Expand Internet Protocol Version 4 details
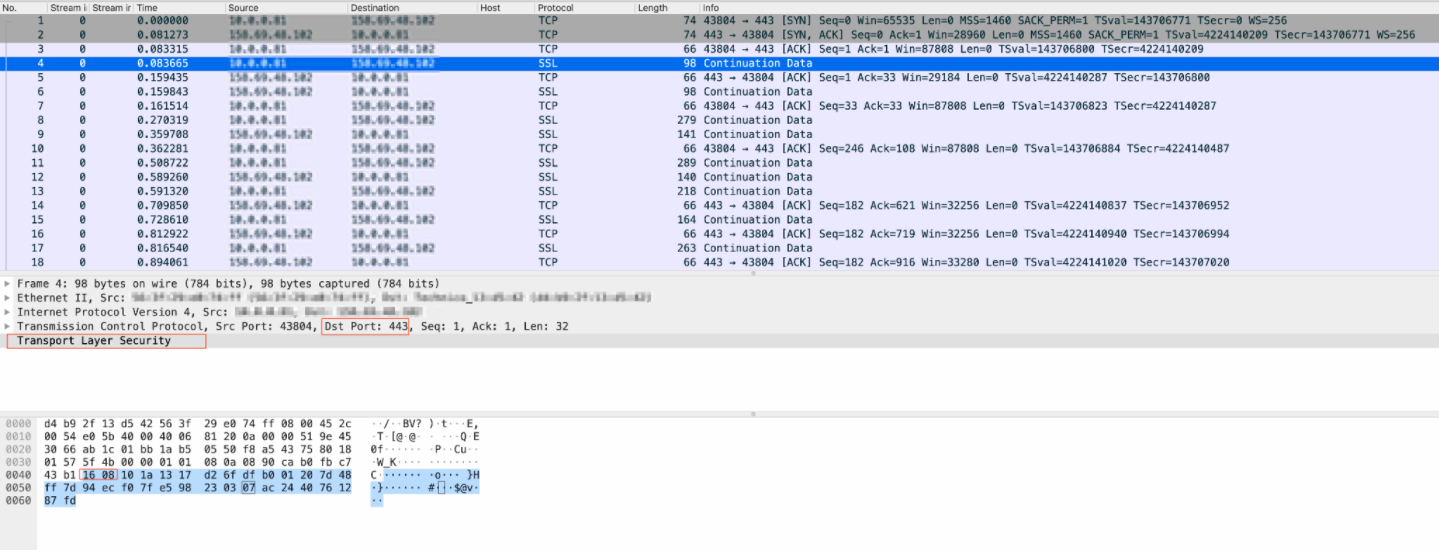 pyautogui.click(x=8, y=312)
